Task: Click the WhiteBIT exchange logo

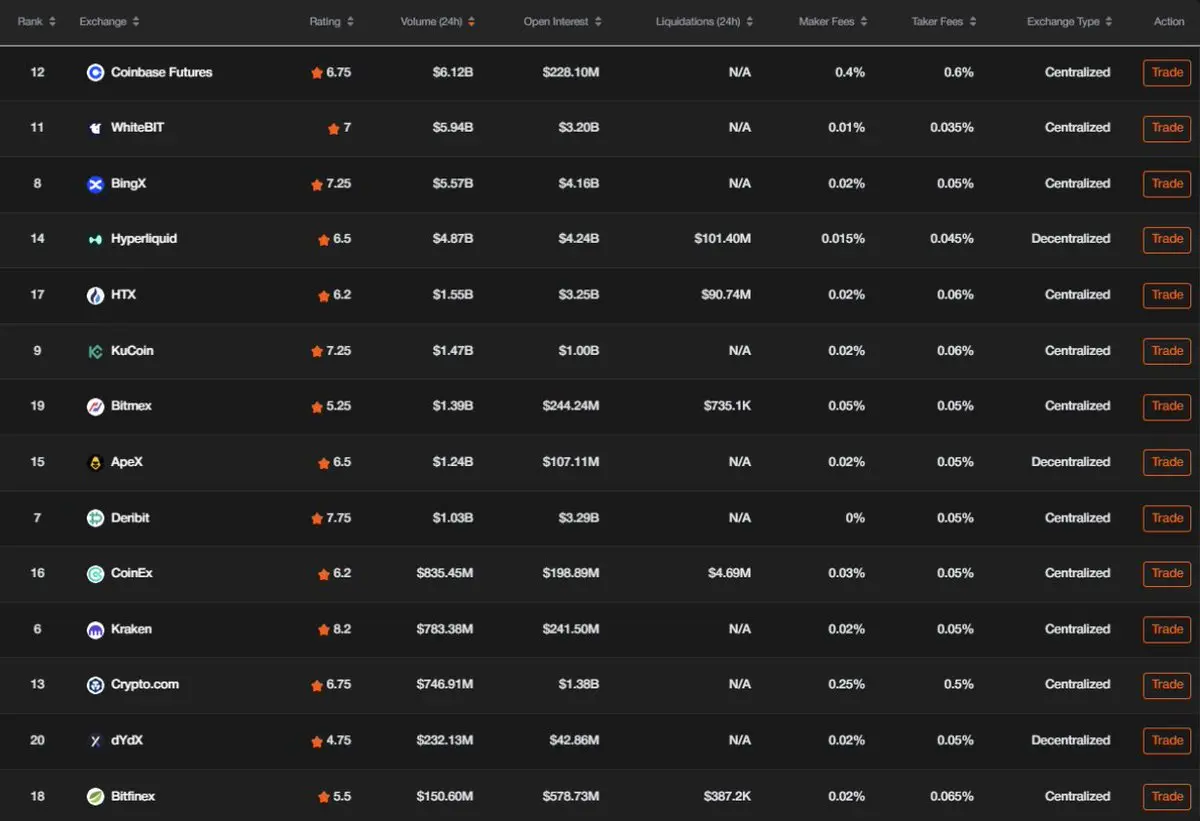Action: click(95, 128)
